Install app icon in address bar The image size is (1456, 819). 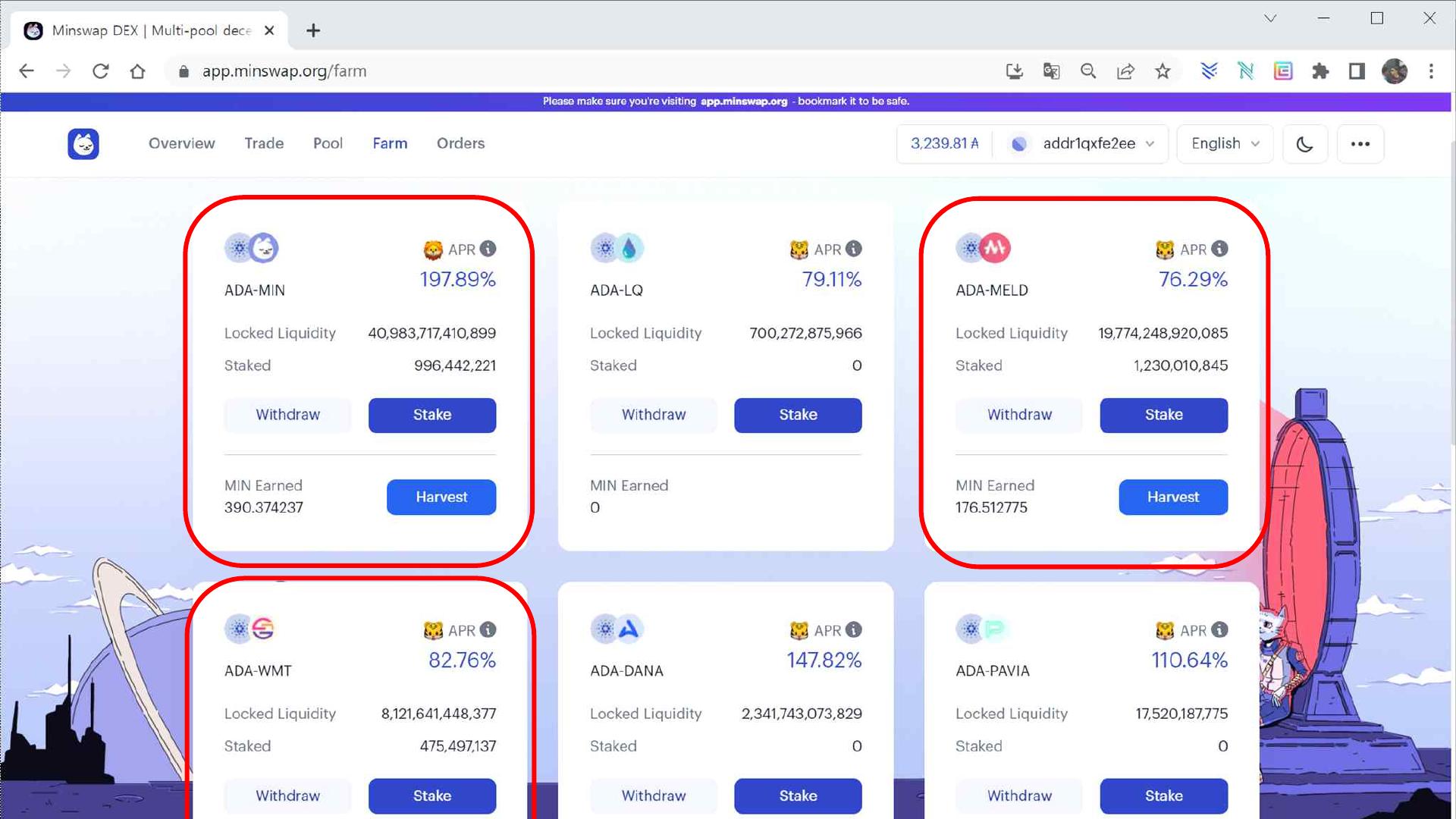coord(1014,71)
